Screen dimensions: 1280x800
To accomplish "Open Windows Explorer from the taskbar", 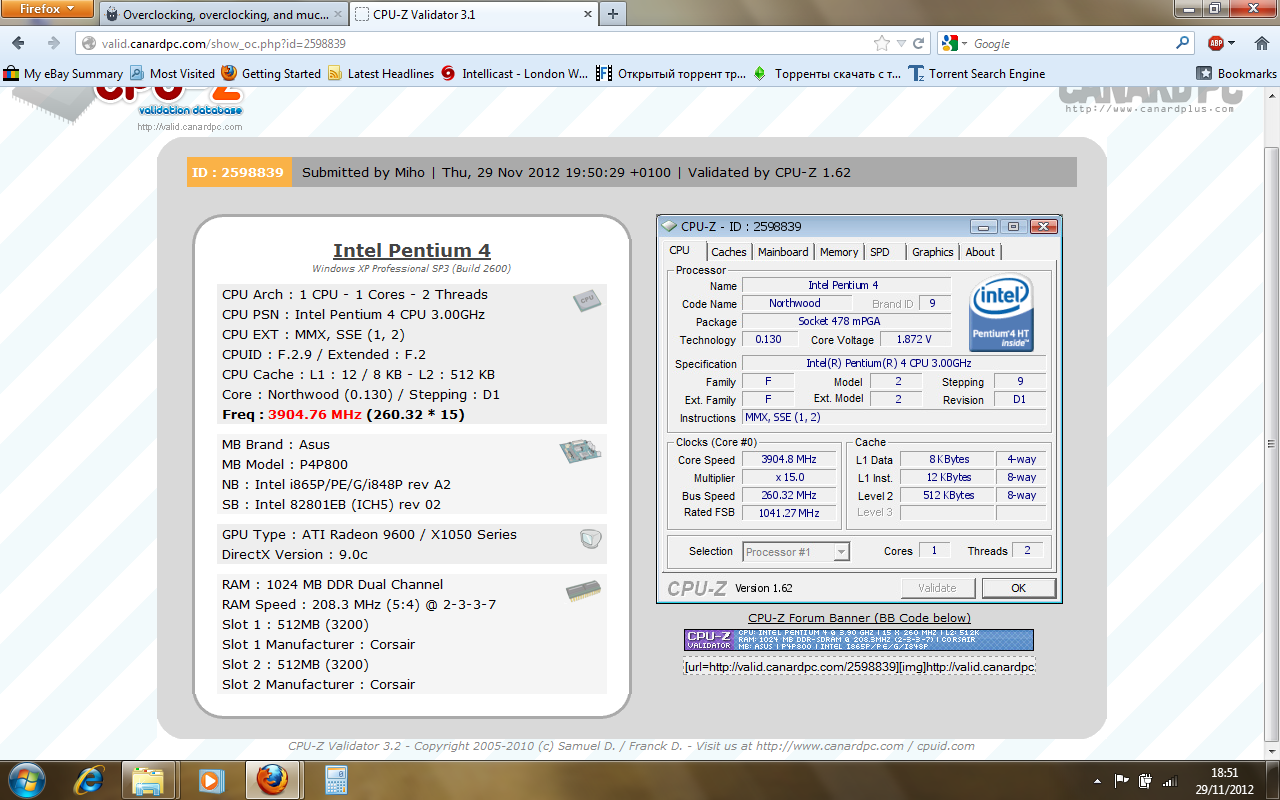I will click(x=148, y=780).
